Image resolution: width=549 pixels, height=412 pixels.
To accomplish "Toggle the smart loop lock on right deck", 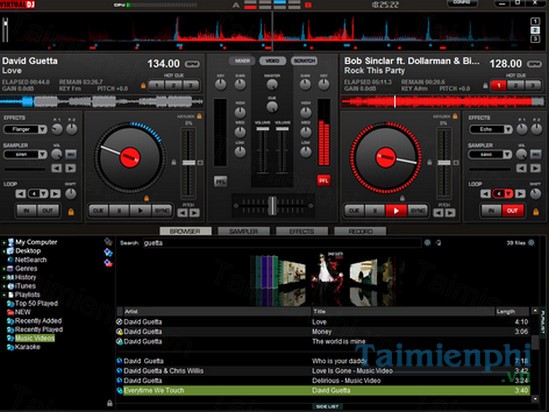I will [x=536, y=212].
